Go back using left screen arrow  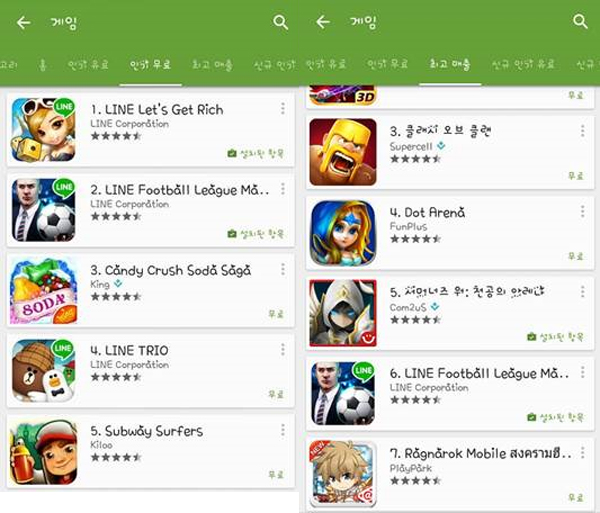(24, 23)
